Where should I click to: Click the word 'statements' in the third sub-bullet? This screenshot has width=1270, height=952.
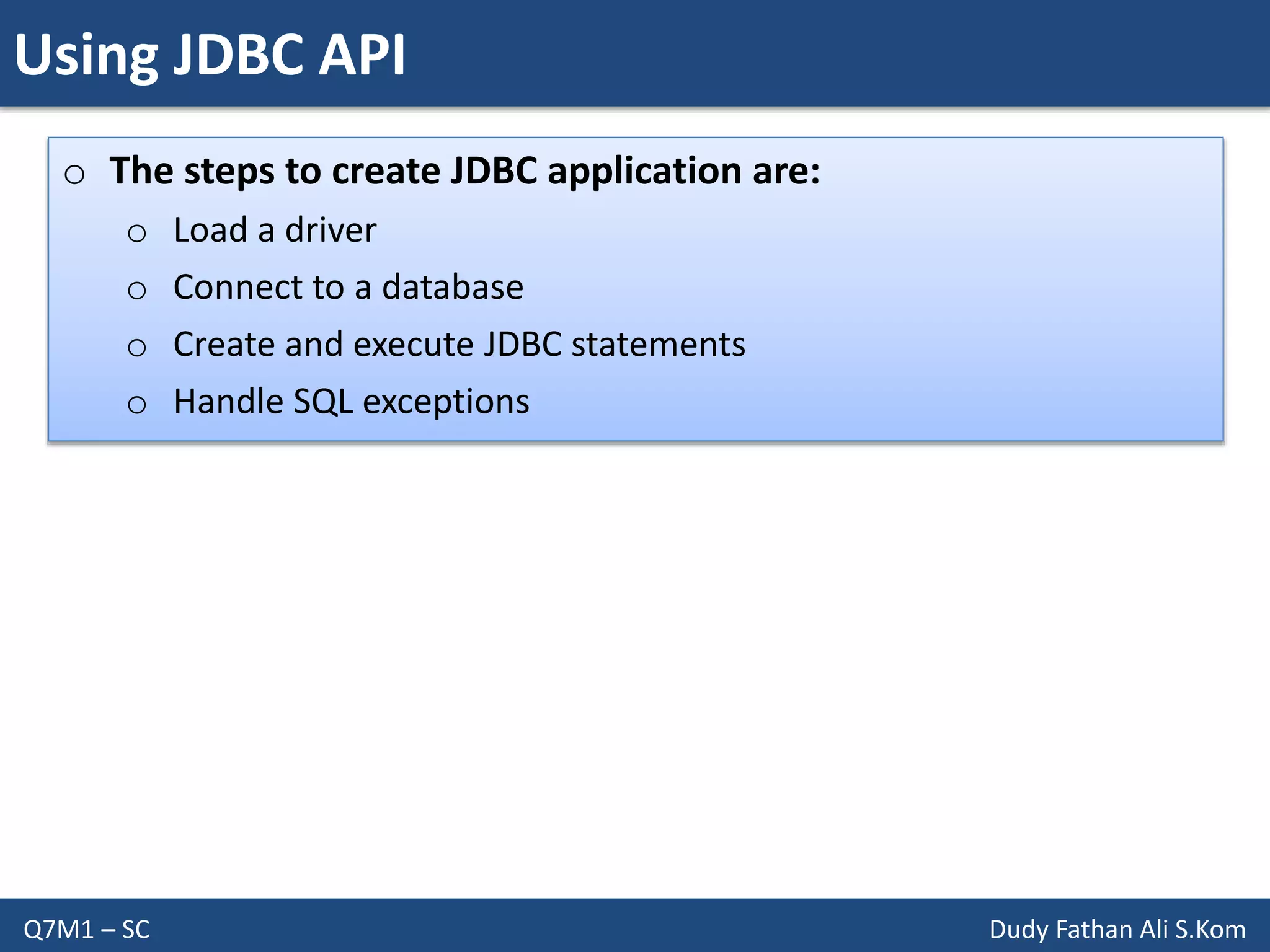pyautogui.click(x=658, y=344)
